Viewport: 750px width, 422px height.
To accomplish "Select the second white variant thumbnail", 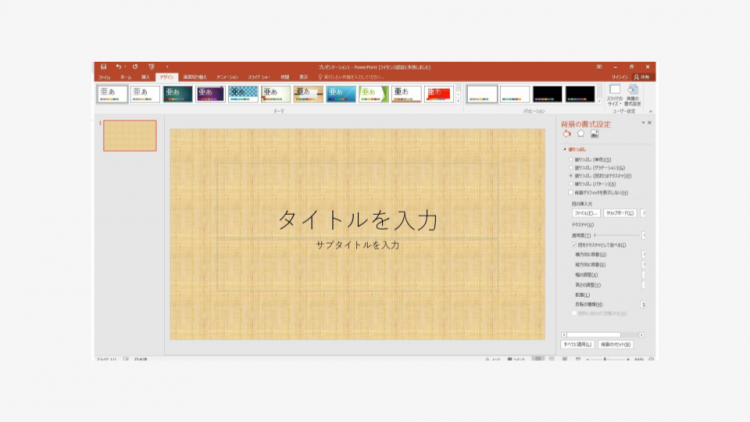I will coord(515,94).
